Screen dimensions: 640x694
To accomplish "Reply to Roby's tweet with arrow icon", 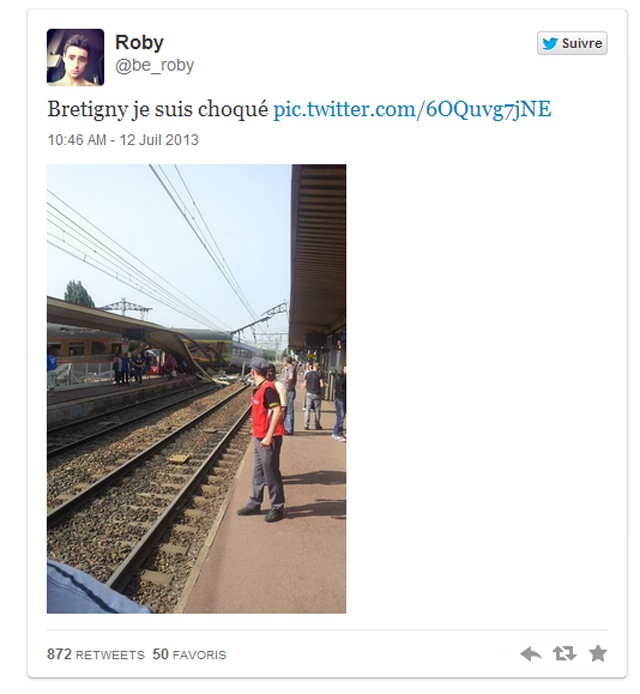I will pos(530,654).
